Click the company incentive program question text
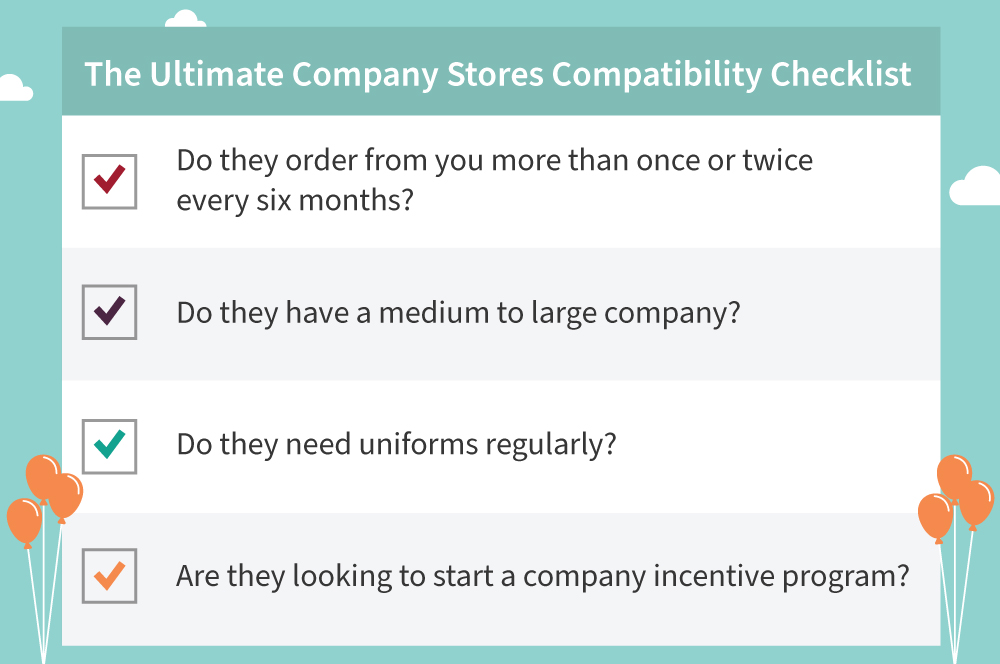 point(542,577)
